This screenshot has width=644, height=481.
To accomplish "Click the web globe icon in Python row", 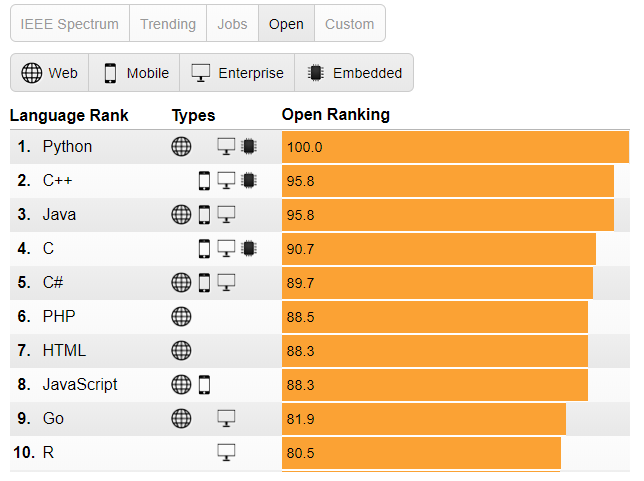I will pos(181,147).
